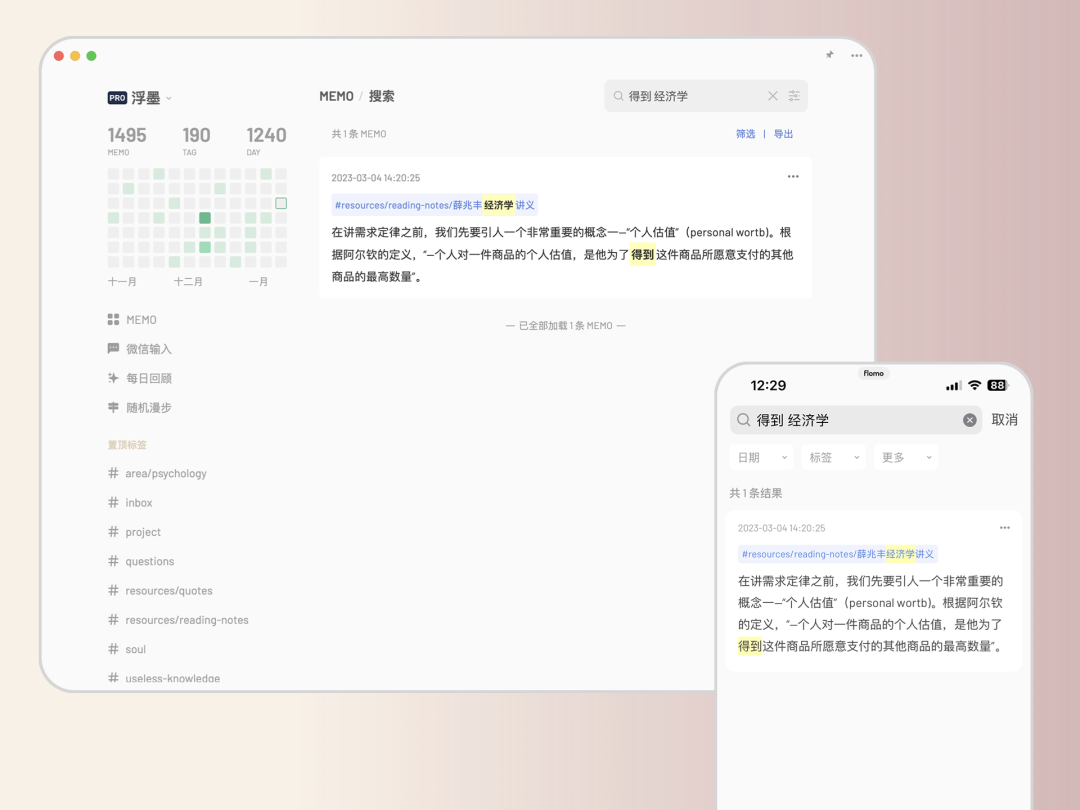Open the MEMO sidebar item
Viewport: 1080px width, 810px height.
(132, 320)
